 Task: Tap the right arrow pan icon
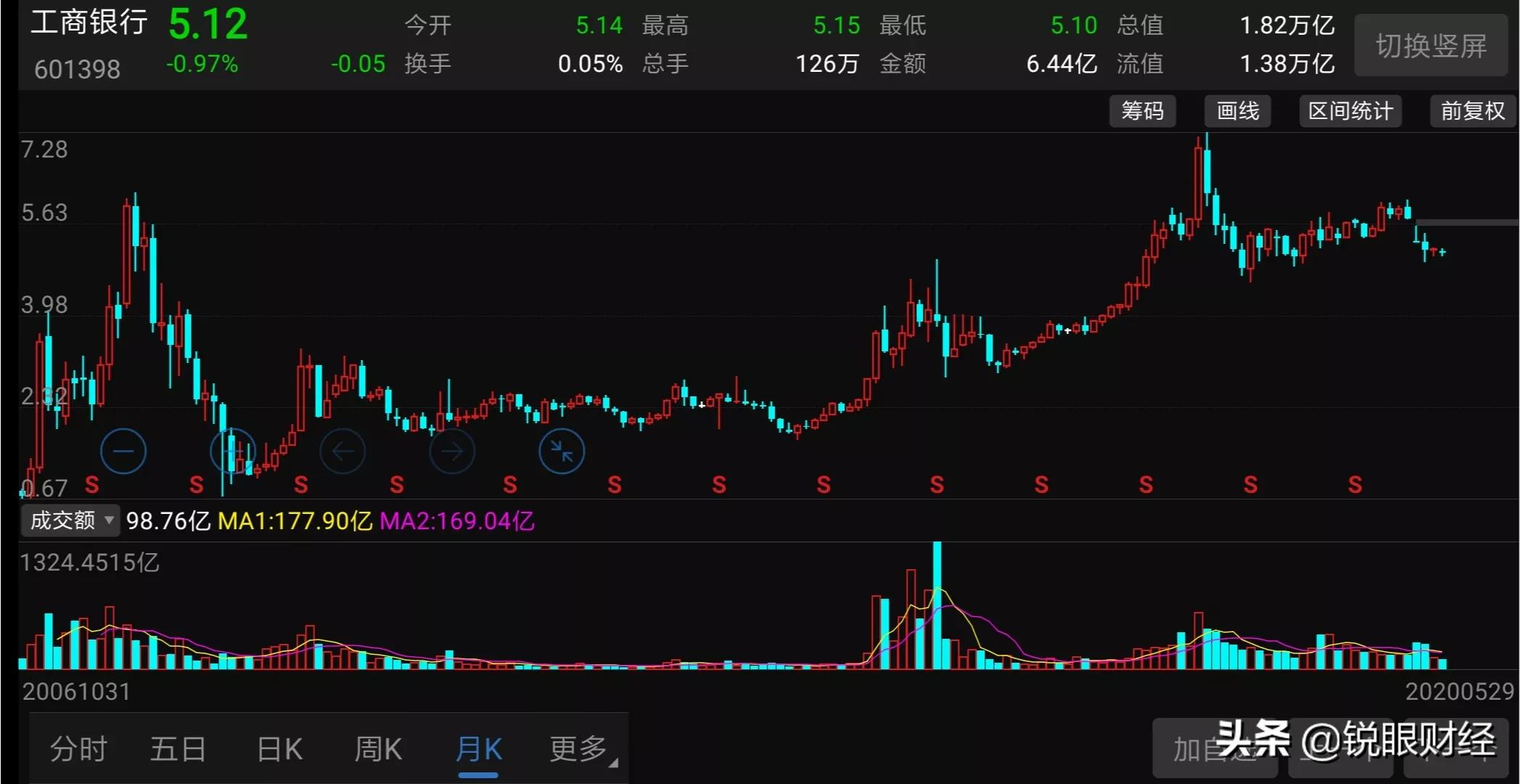point(452,452)
